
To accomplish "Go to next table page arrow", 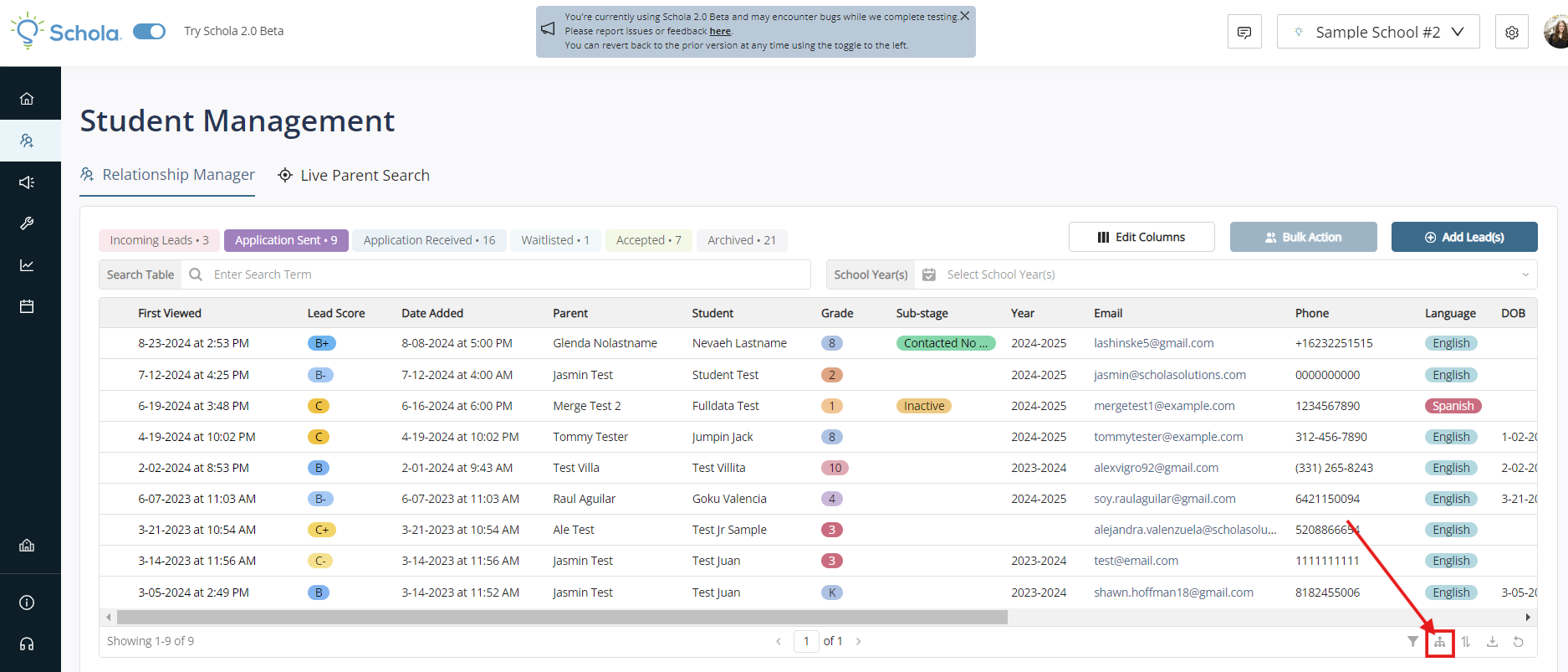I will click(858, 642).
